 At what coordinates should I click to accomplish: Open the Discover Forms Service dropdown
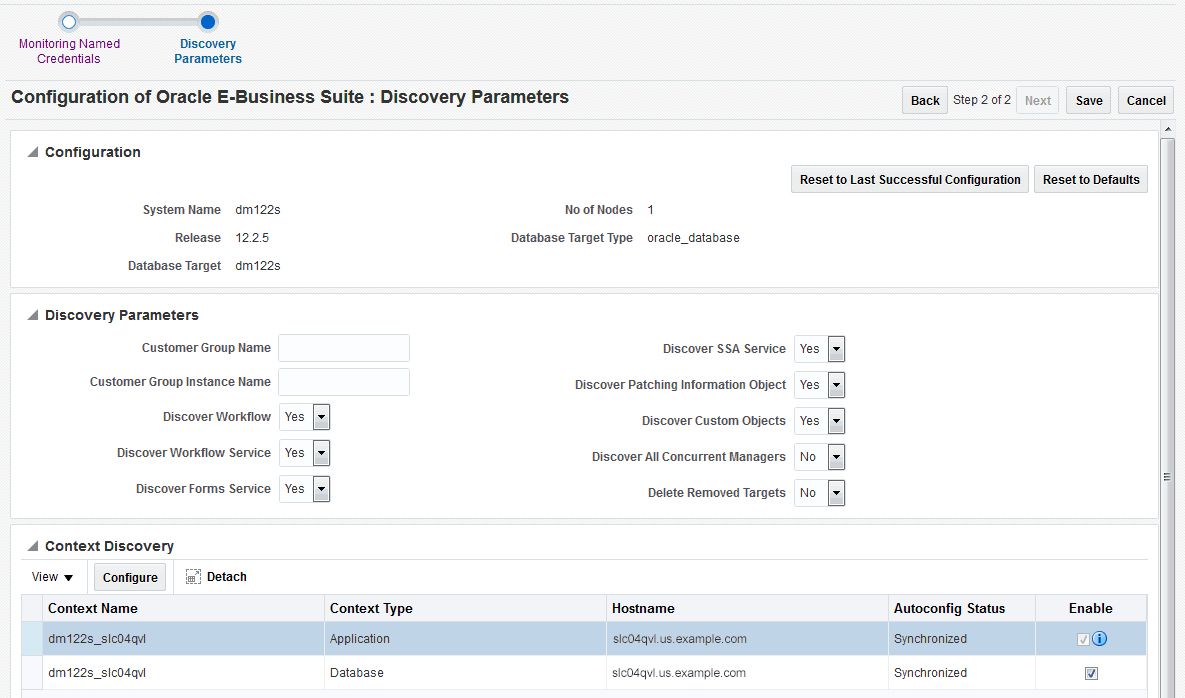321,490
